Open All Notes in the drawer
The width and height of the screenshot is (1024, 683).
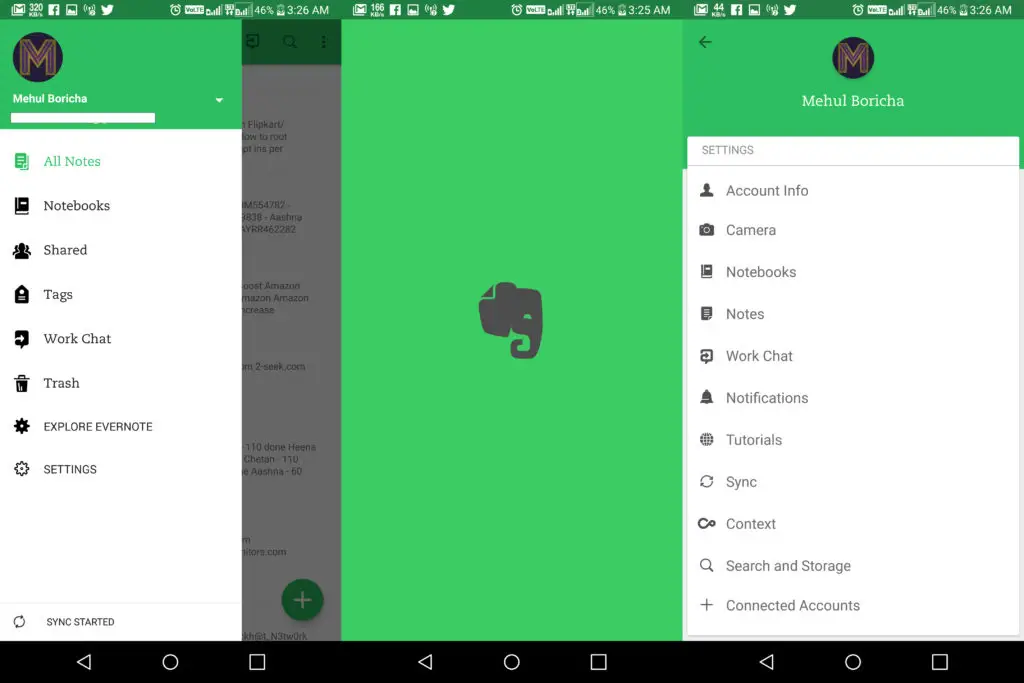click(x=121, y=161)
